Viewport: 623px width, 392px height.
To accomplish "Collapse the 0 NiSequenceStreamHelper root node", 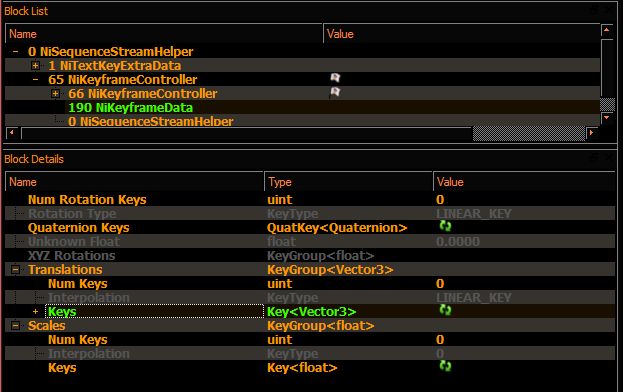I will (15, 52).
